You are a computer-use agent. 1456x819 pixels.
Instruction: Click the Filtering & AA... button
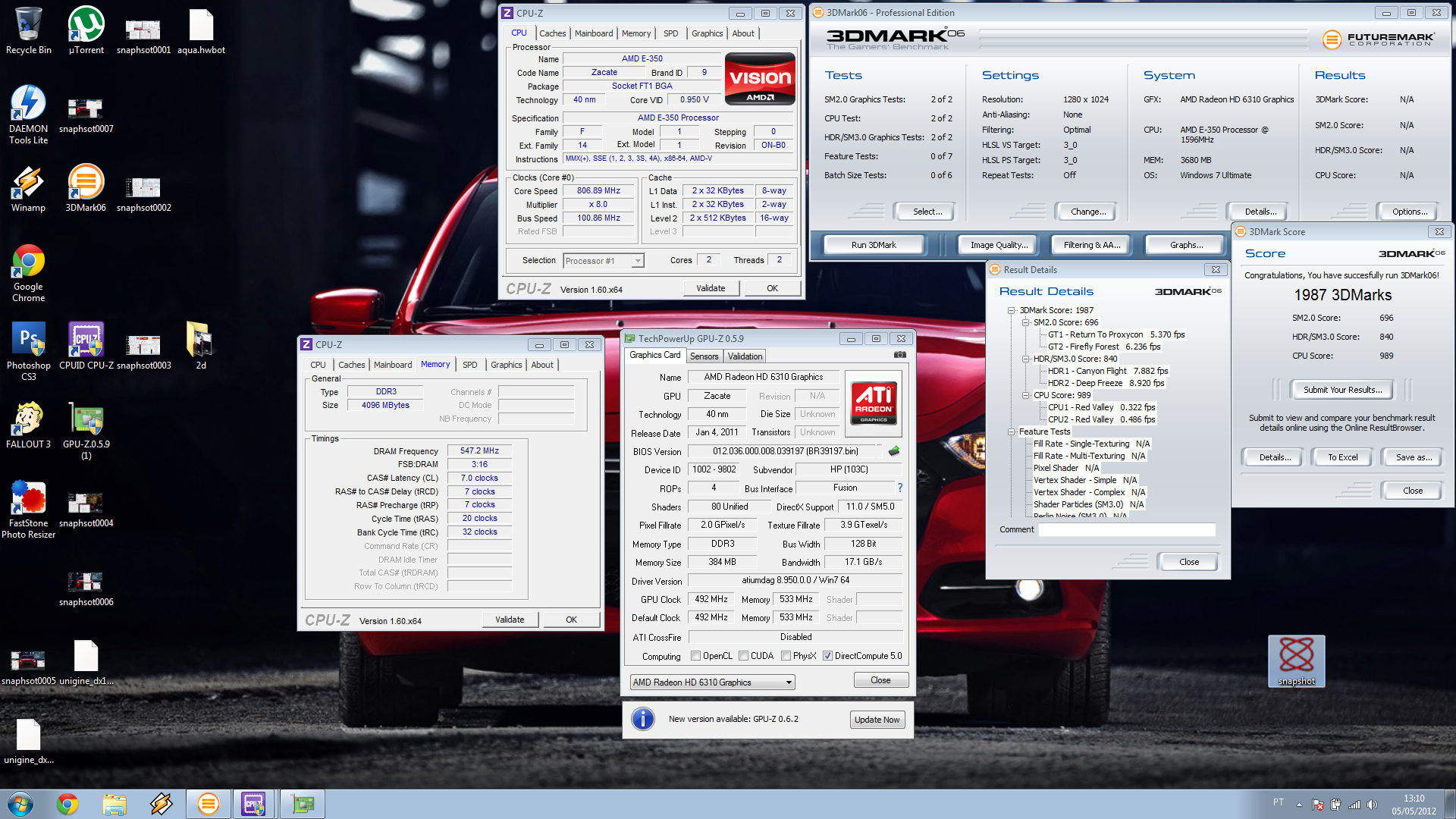(1091, 245)
